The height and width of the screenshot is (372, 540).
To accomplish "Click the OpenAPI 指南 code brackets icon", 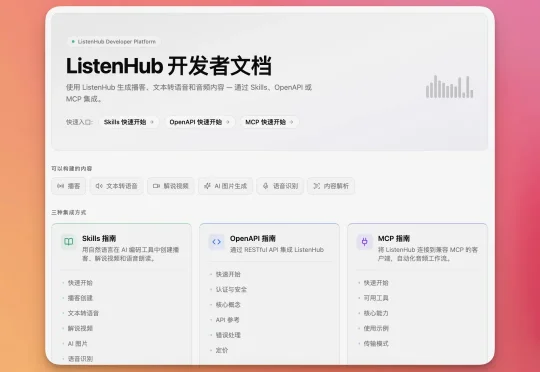I will click(217, 241).
